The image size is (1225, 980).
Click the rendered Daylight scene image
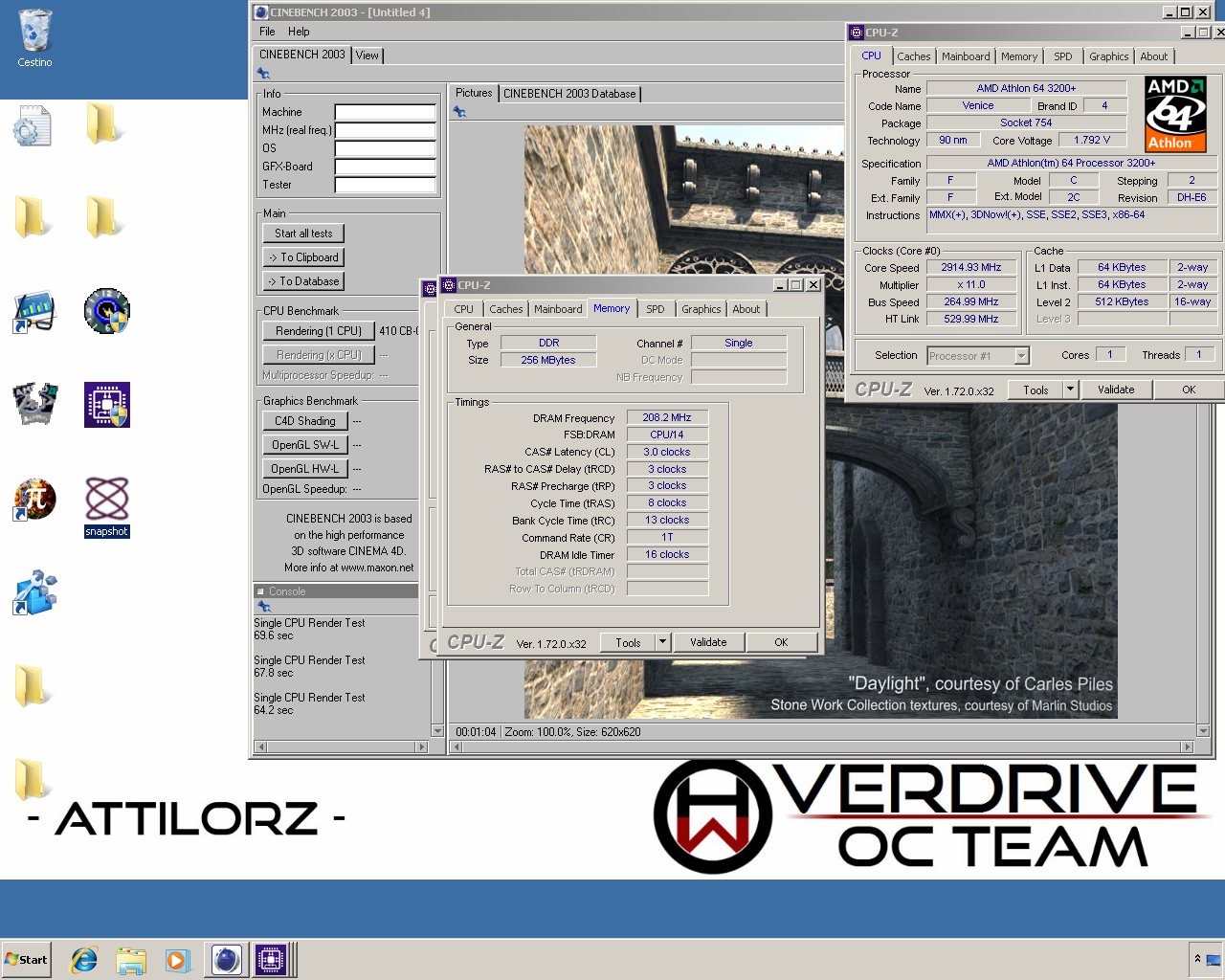820,422
